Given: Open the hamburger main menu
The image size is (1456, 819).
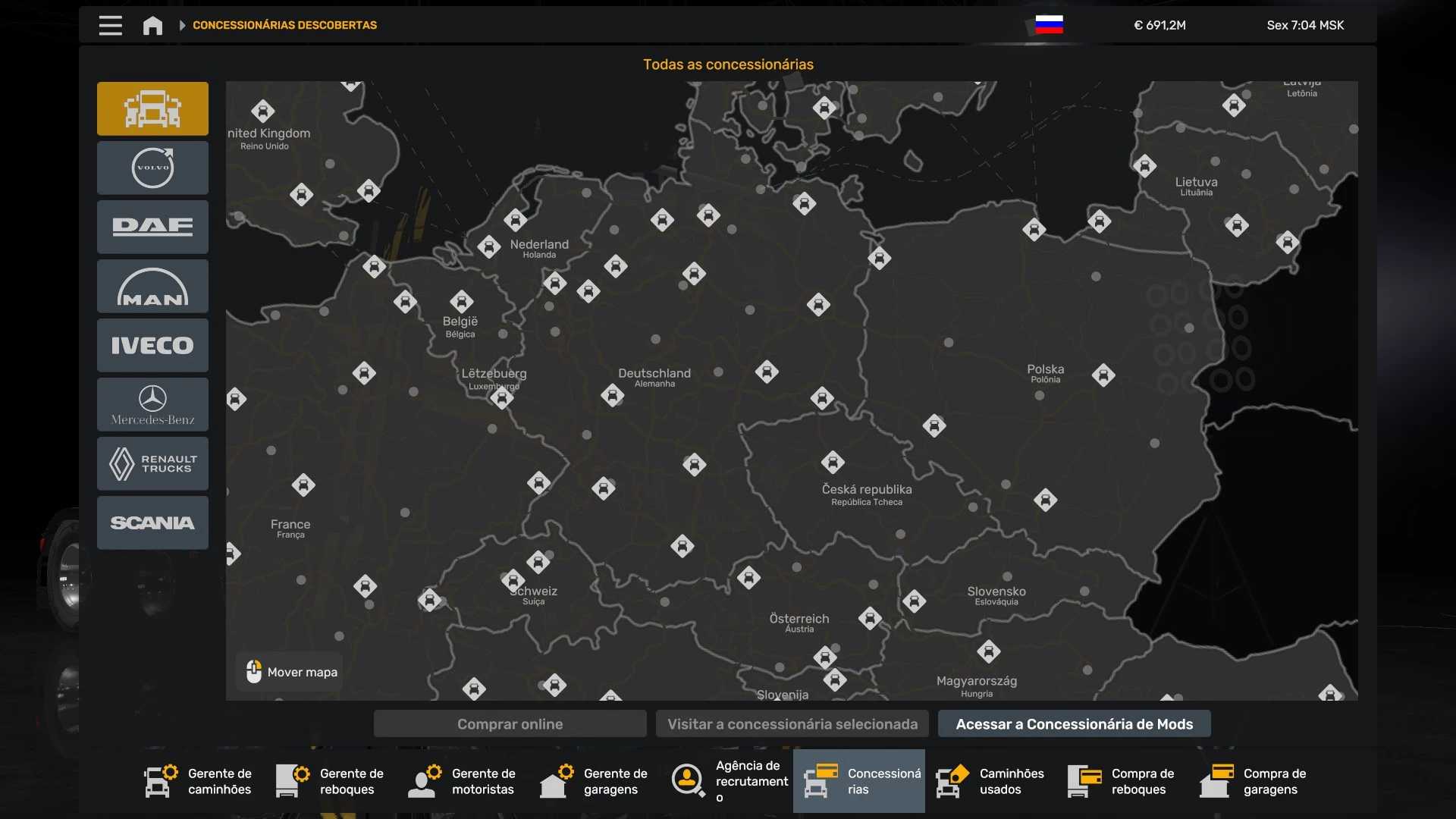Looking at the screenshot, I should coord(110,25).
